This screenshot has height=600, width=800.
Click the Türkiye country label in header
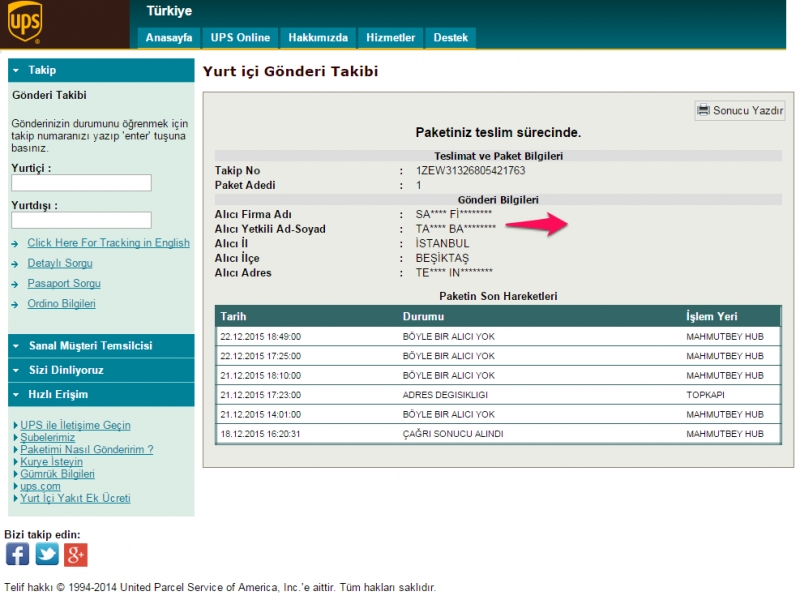coord(169,11)
